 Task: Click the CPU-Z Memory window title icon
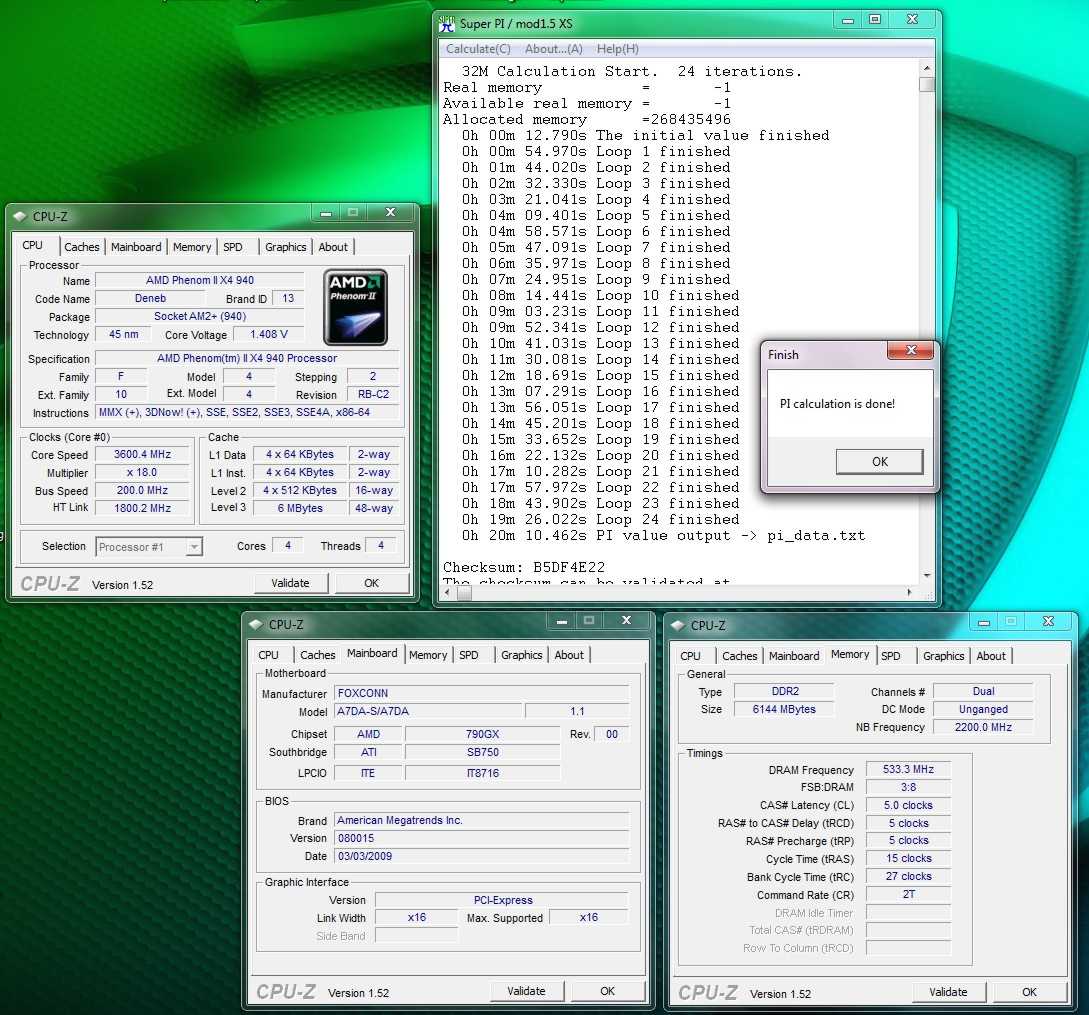tap(677, 625)
